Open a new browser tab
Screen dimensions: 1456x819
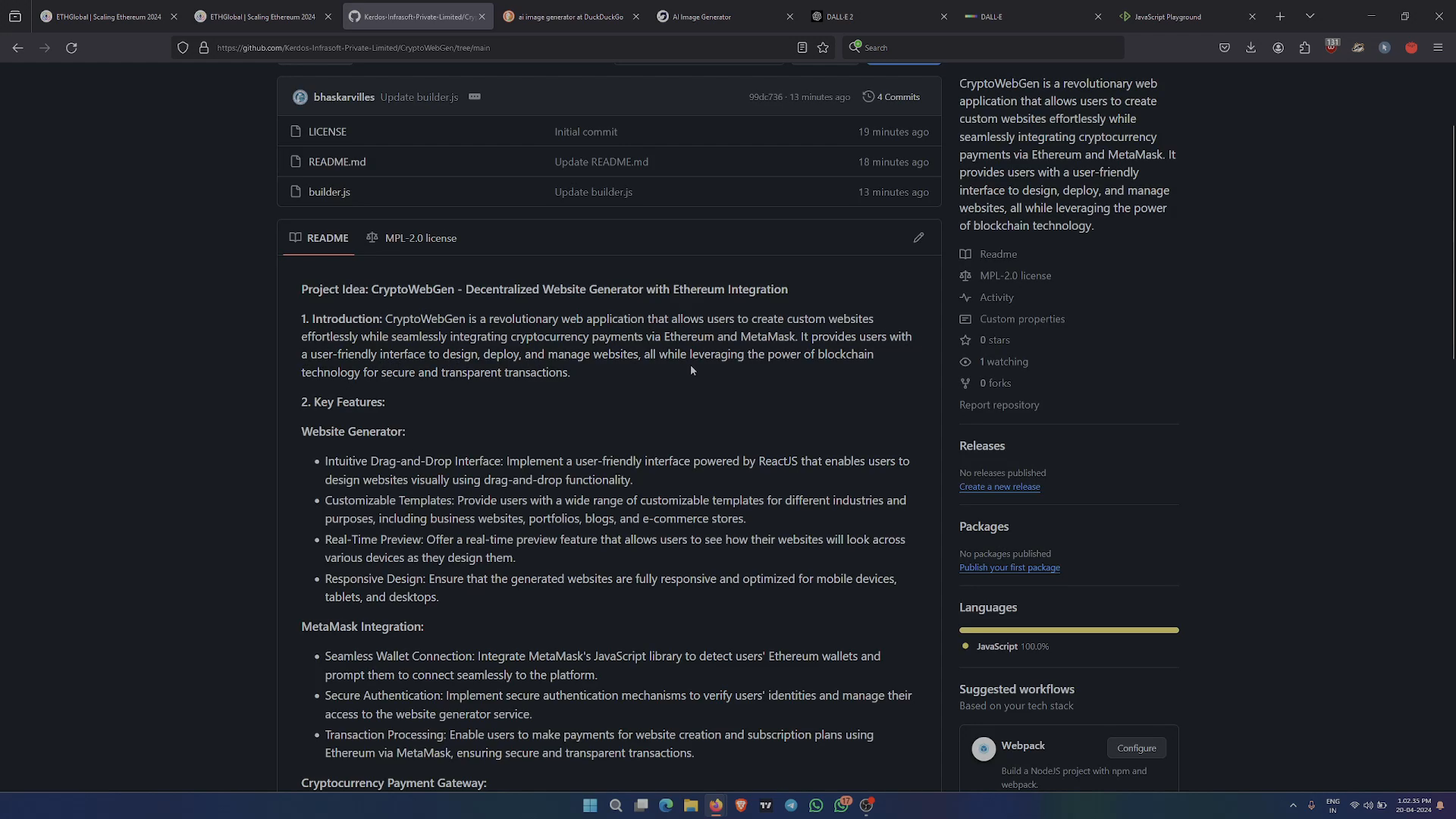click(x=1280, y=16)
